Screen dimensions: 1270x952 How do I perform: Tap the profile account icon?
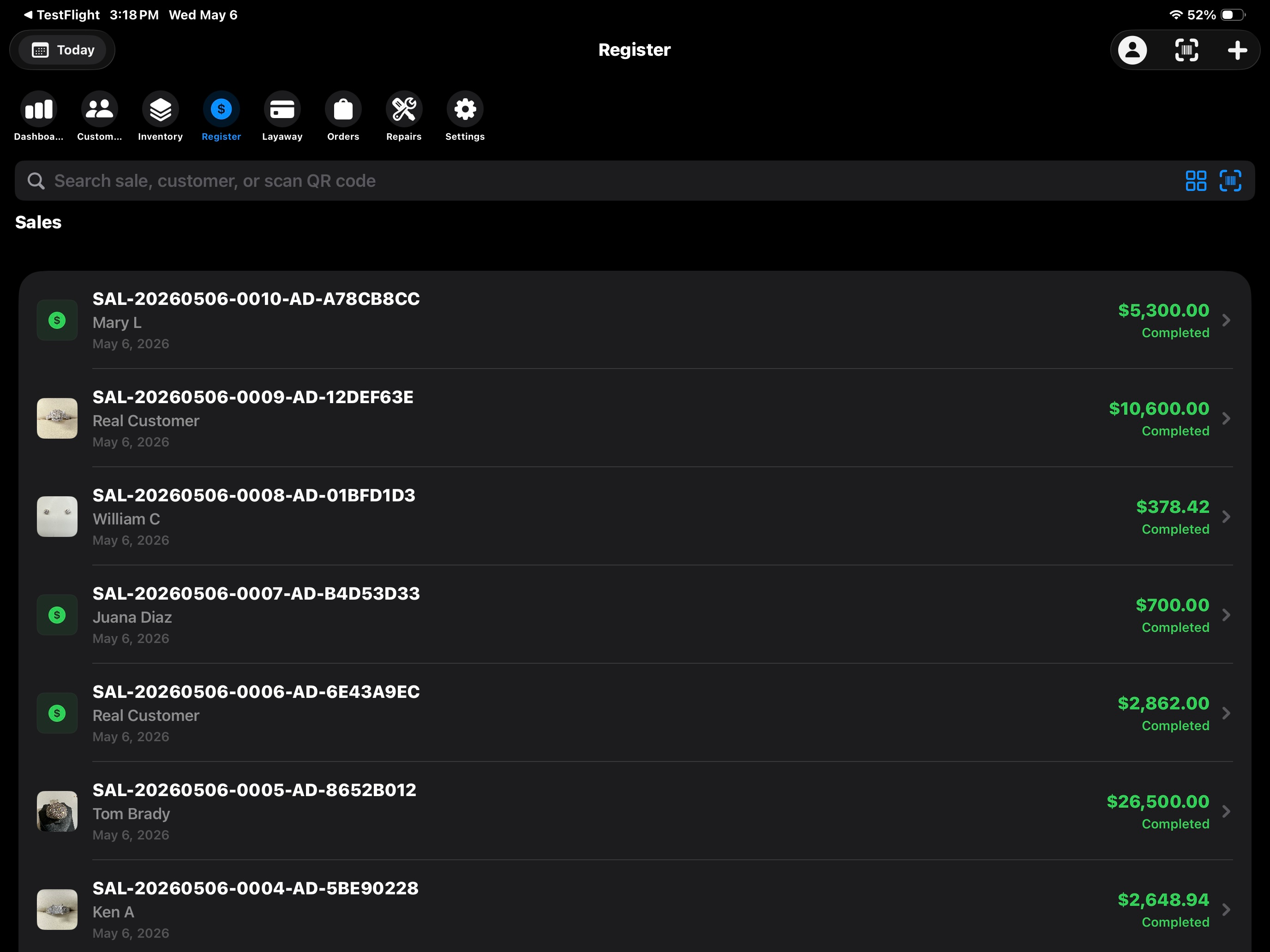click(1132, 50)
